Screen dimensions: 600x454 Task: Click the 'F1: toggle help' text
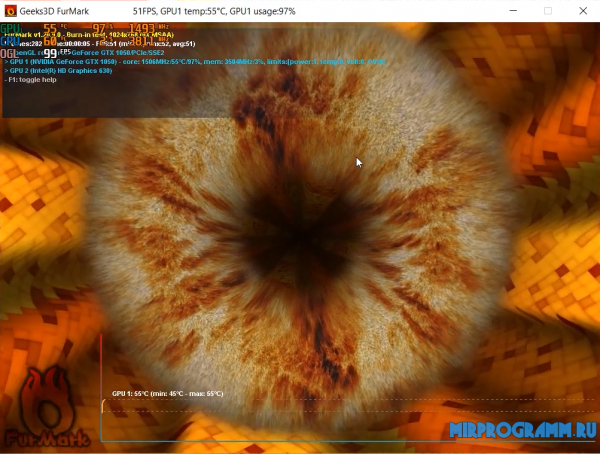31,80
